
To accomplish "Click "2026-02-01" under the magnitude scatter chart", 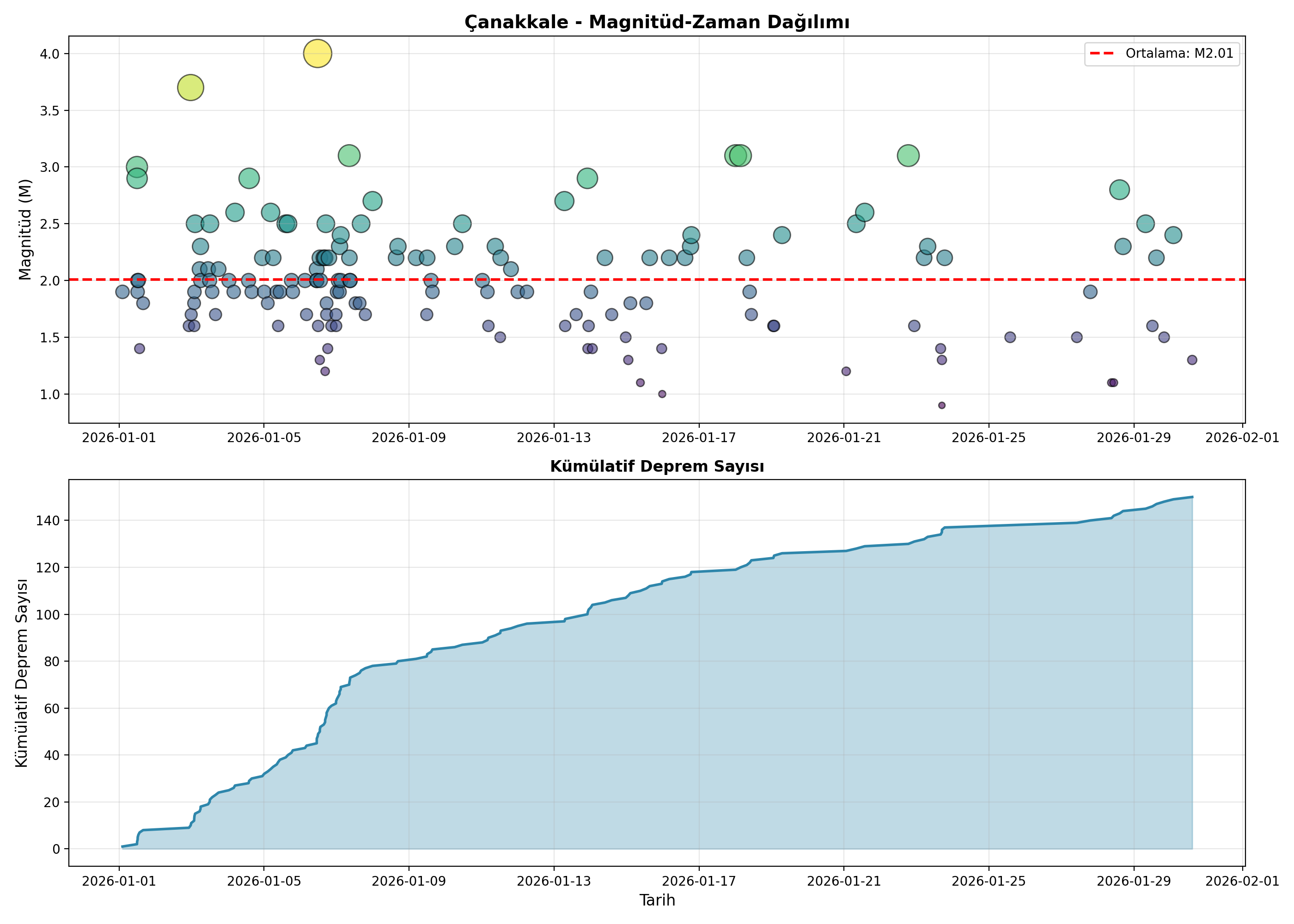I will pyautogui.click(x=1243, y=438).
